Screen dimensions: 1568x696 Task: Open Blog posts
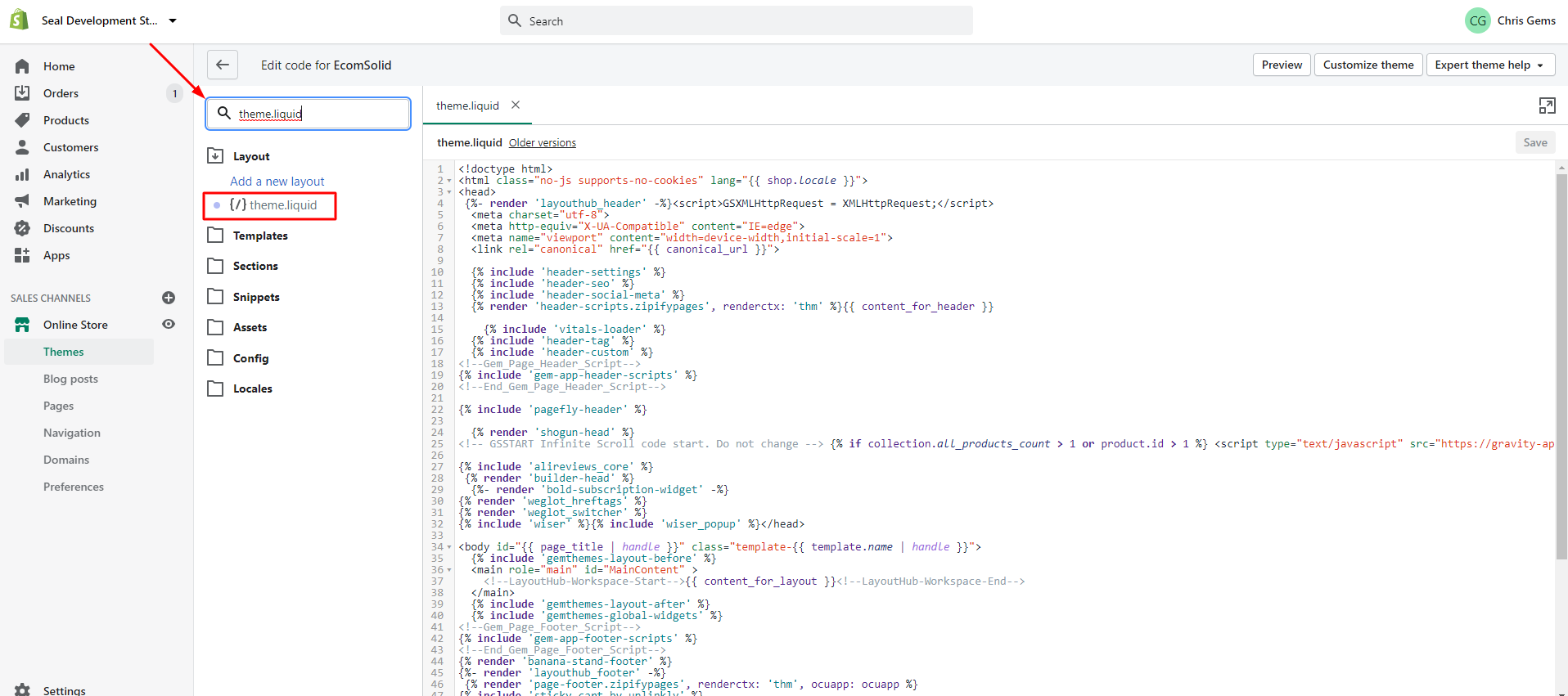(70, 379)
